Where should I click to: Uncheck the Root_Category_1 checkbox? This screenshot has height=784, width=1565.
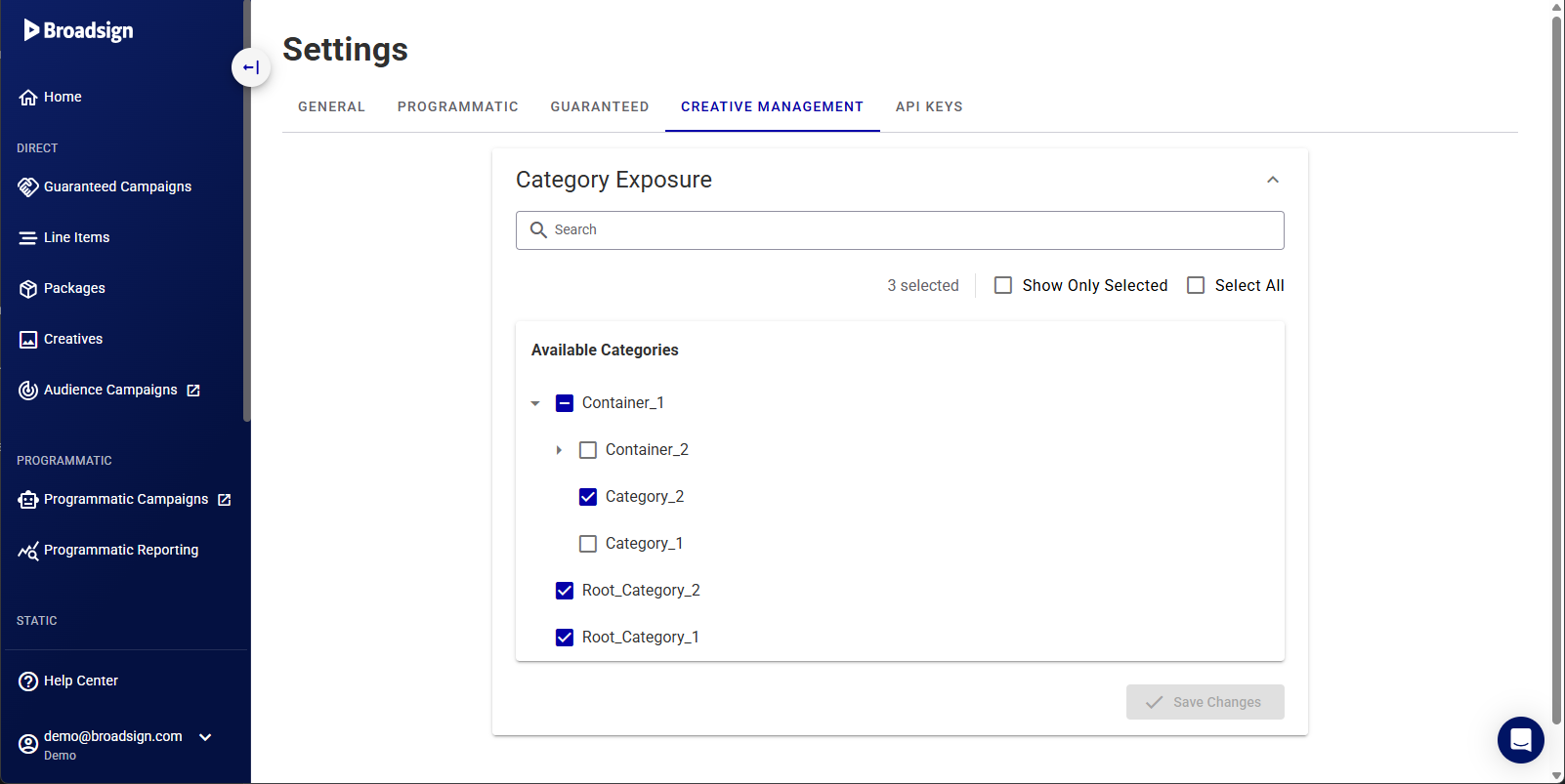pyautogui.click(x=565, y=638)
